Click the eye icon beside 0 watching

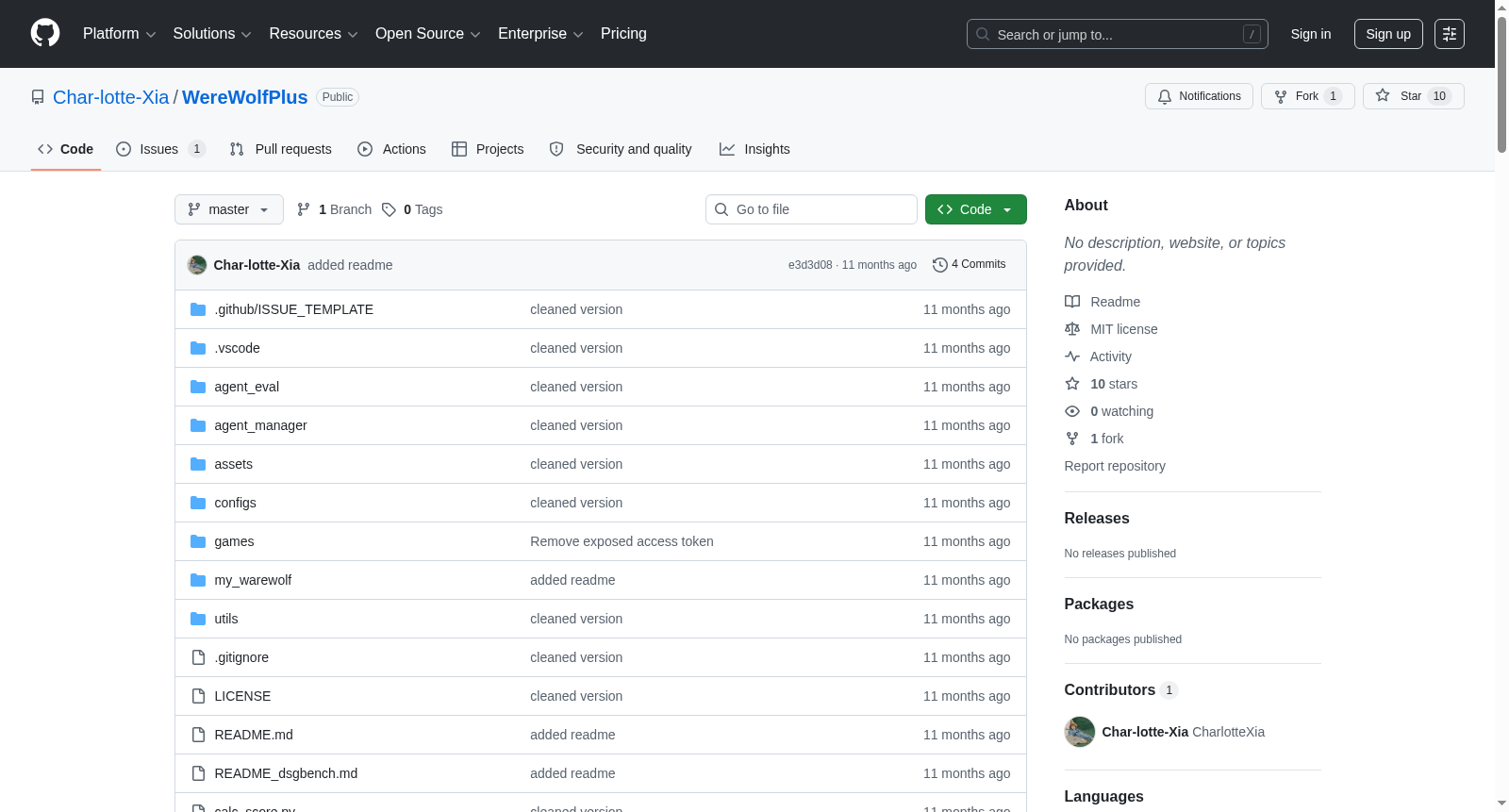(x=1072, y=411)
